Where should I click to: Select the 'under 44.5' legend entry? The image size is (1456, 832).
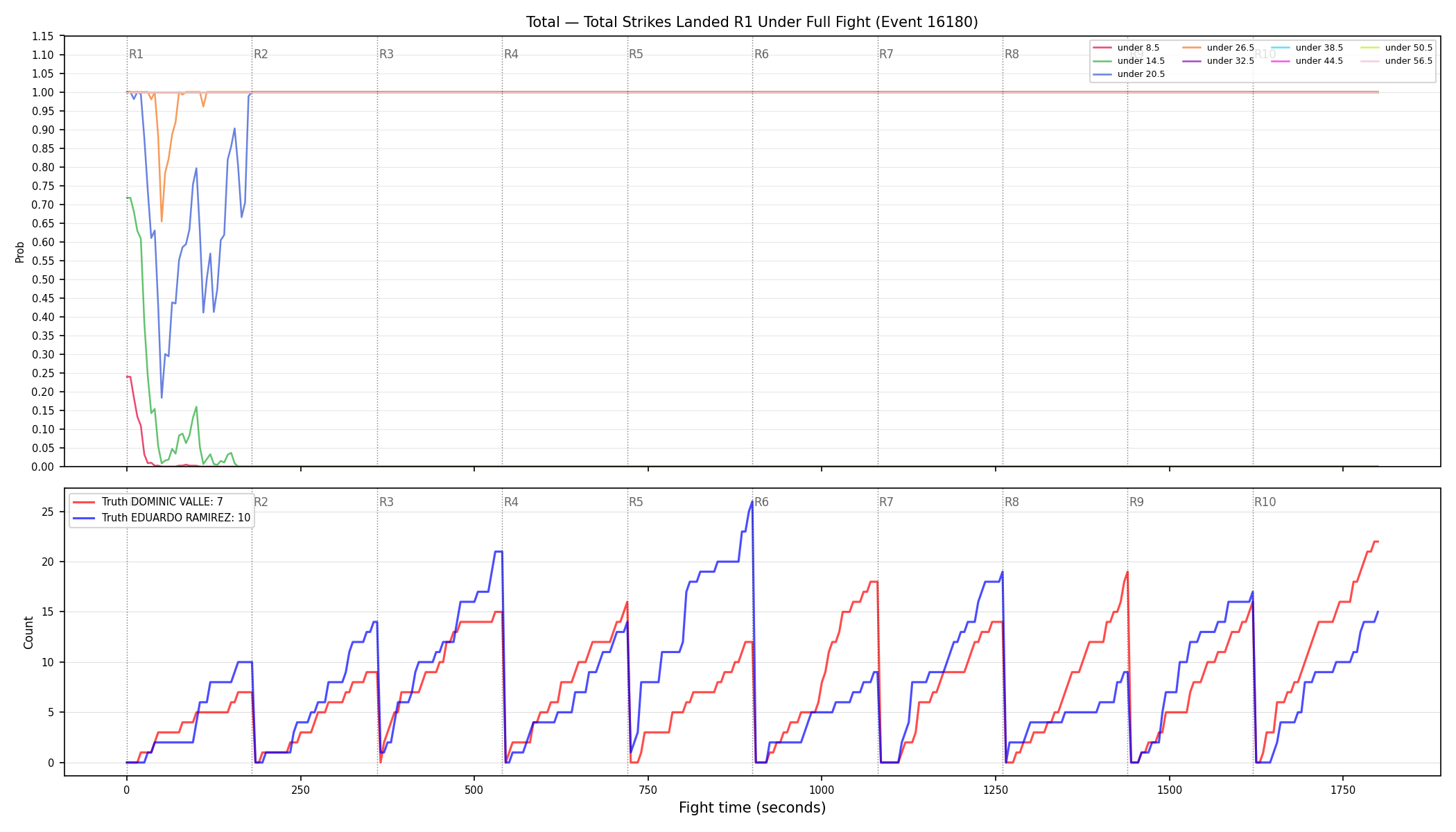click(1308, 61)
